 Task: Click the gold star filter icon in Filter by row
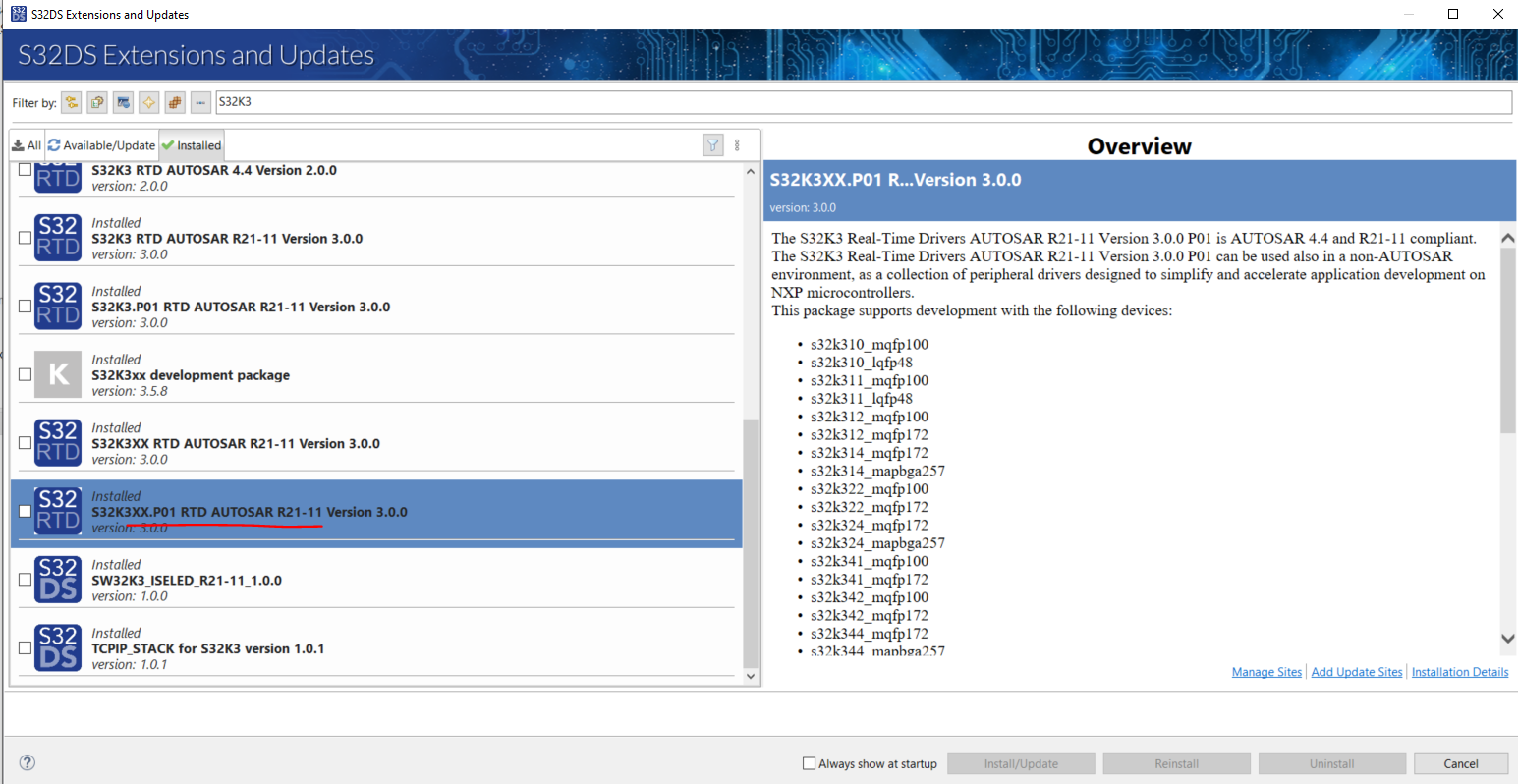148,102
